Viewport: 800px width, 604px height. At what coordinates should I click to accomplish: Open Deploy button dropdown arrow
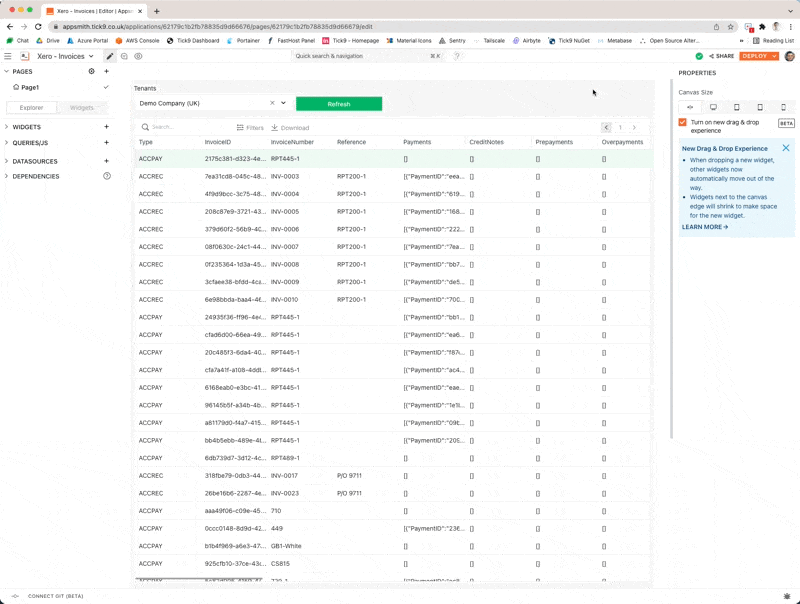click(x=774, y=56)
